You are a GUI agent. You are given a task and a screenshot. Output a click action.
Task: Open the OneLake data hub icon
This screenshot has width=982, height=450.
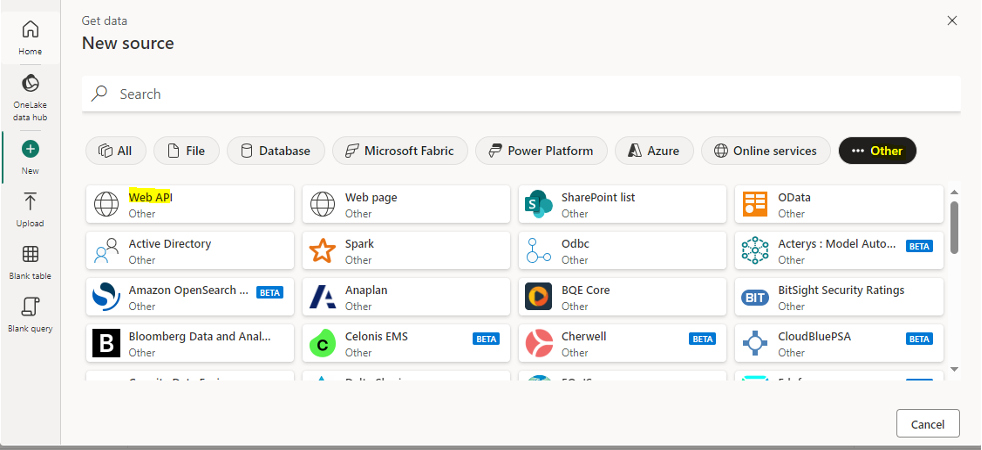tap(30, 83)
